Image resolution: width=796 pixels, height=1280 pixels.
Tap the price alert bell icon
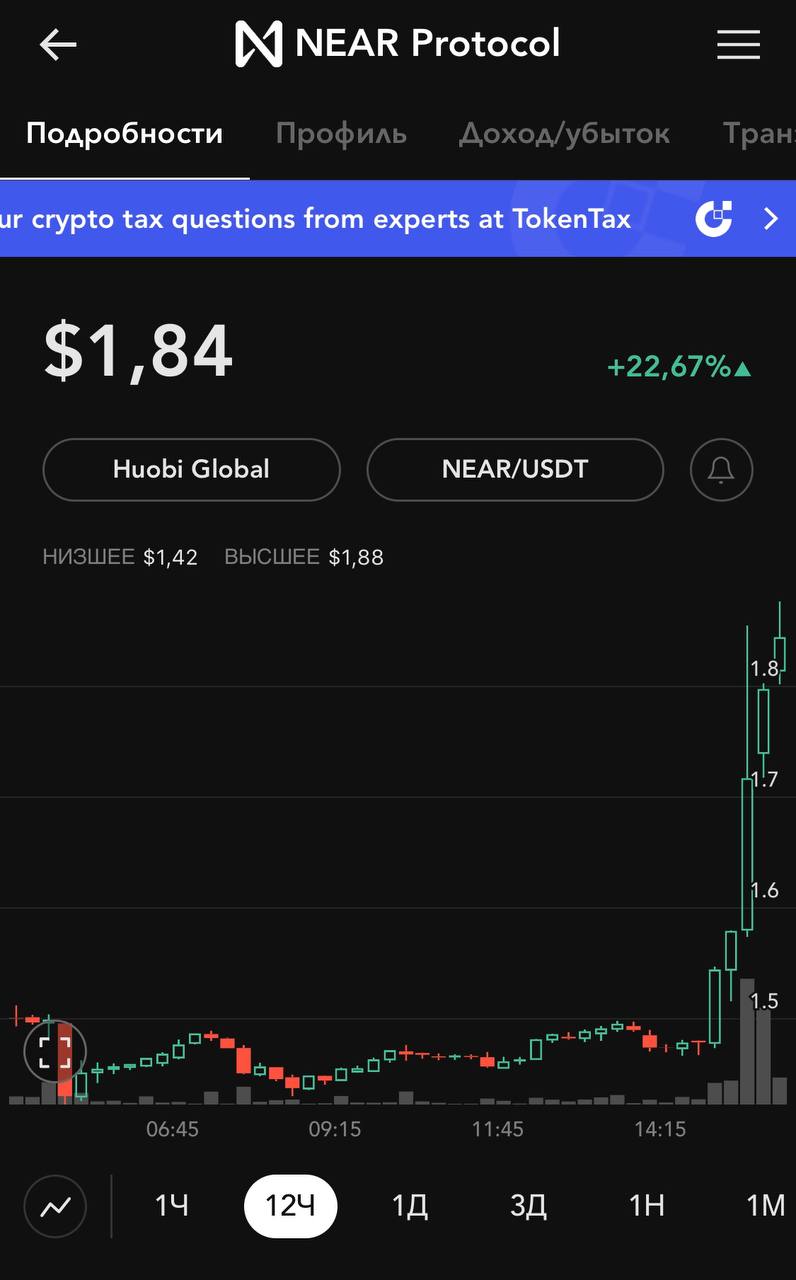click(721, 469)
